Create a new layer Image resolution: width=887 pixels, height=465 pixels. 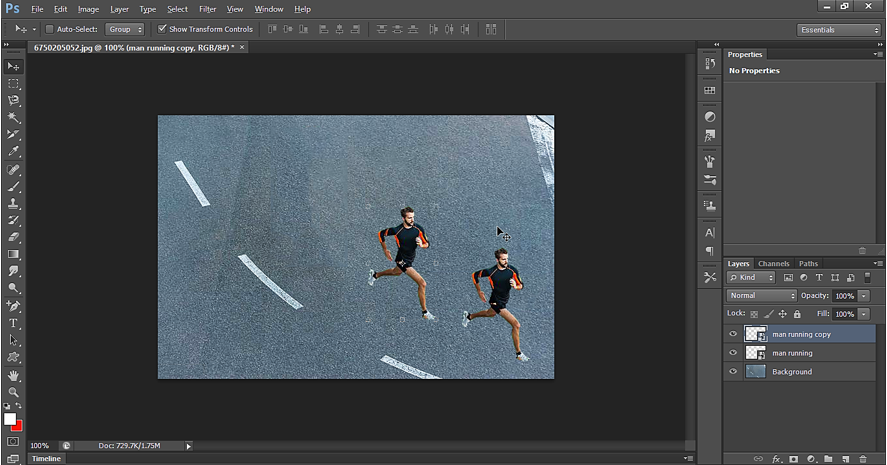pyautogui.click(x=846, y=459)
